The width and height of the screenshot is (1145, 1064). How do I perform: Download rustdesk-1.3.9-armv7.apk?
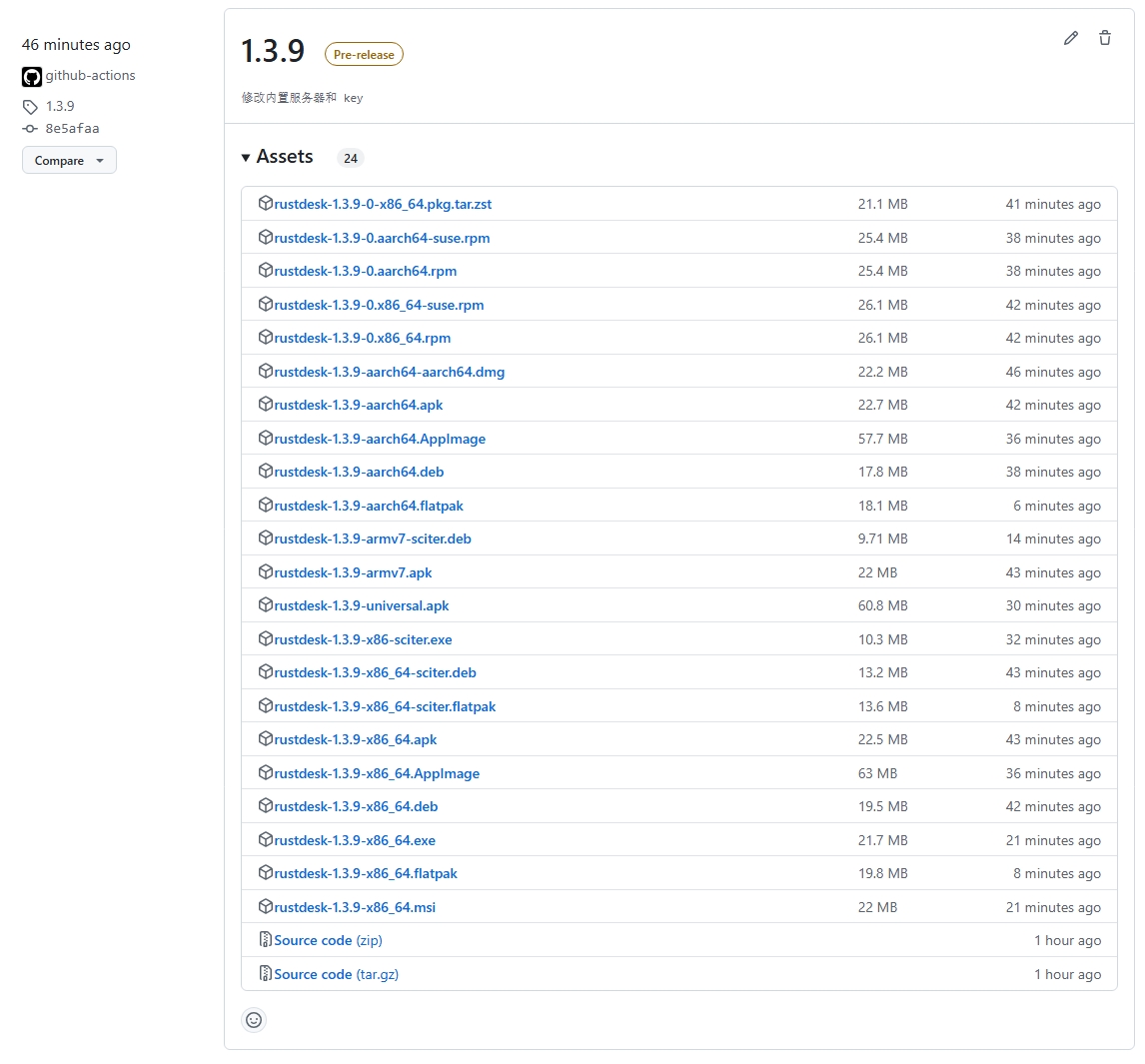coord(353,573)
